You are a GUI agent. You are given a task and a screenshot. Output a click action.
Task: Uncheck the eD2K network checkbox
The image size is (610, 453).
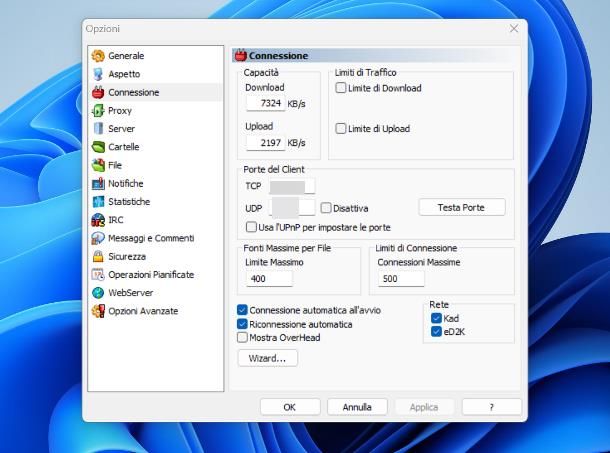coord(436,332)
